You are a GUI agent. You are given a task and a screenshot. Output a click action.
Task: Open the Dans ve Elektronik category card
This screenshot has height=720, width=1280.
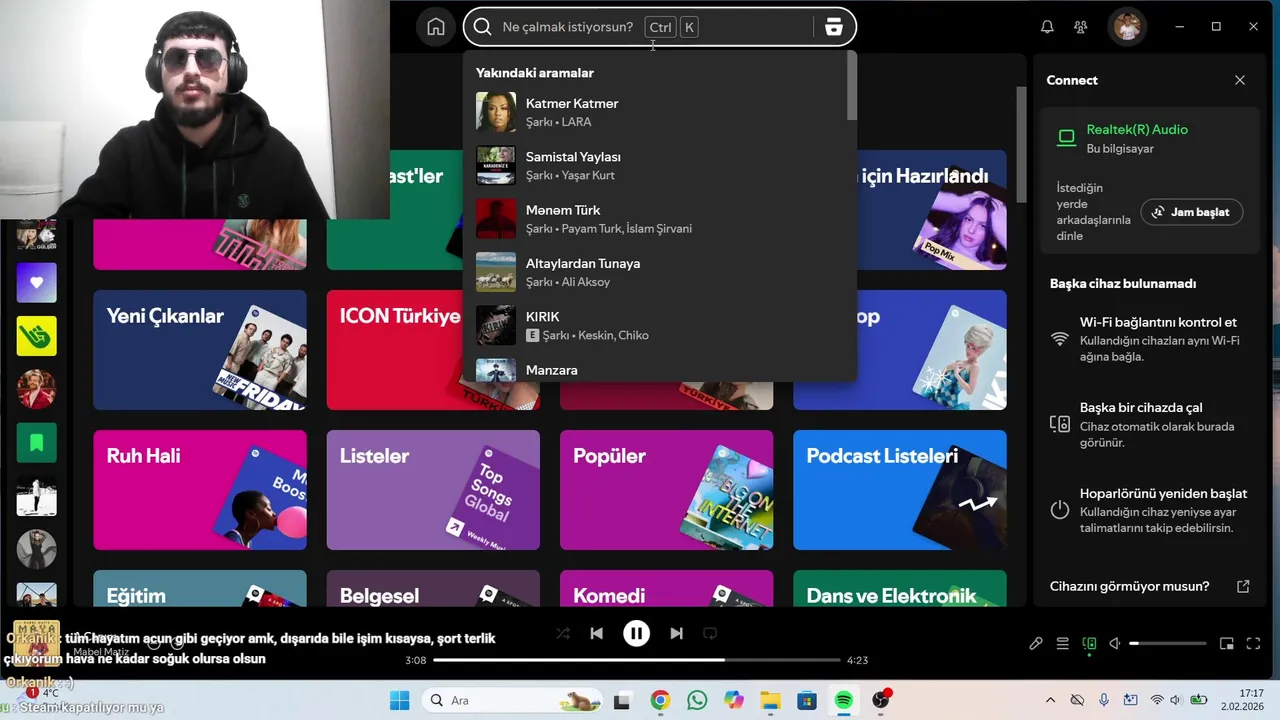(x=900, y=588)
